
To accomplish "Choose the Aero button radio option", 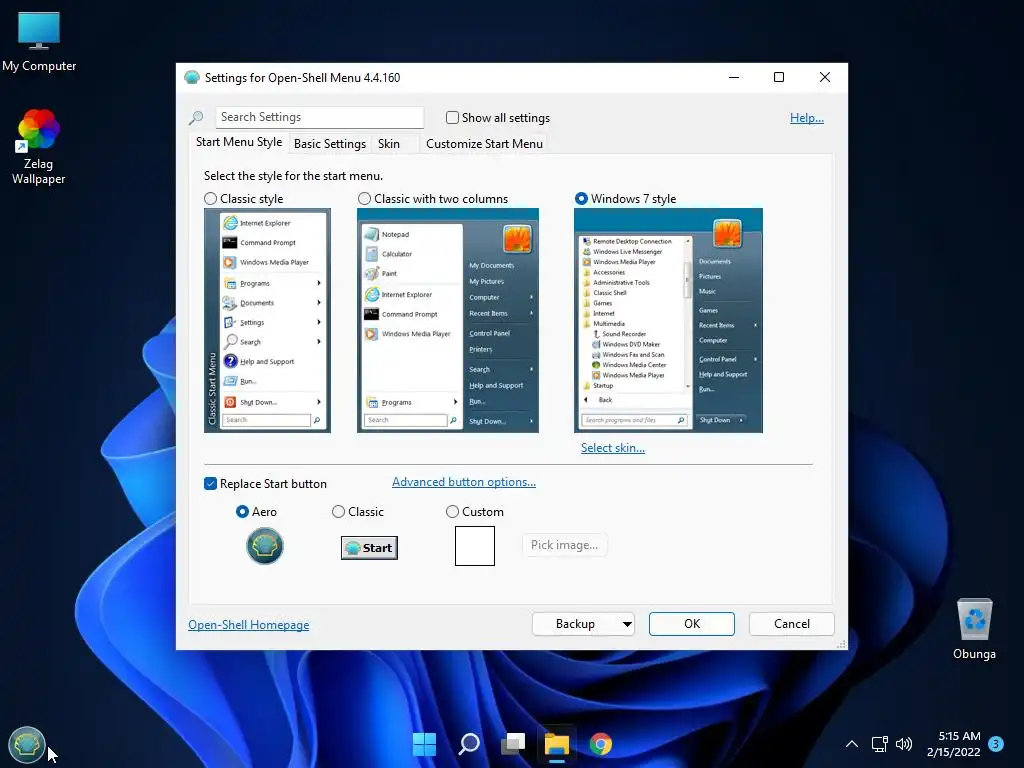I will (x=242, y=511).
